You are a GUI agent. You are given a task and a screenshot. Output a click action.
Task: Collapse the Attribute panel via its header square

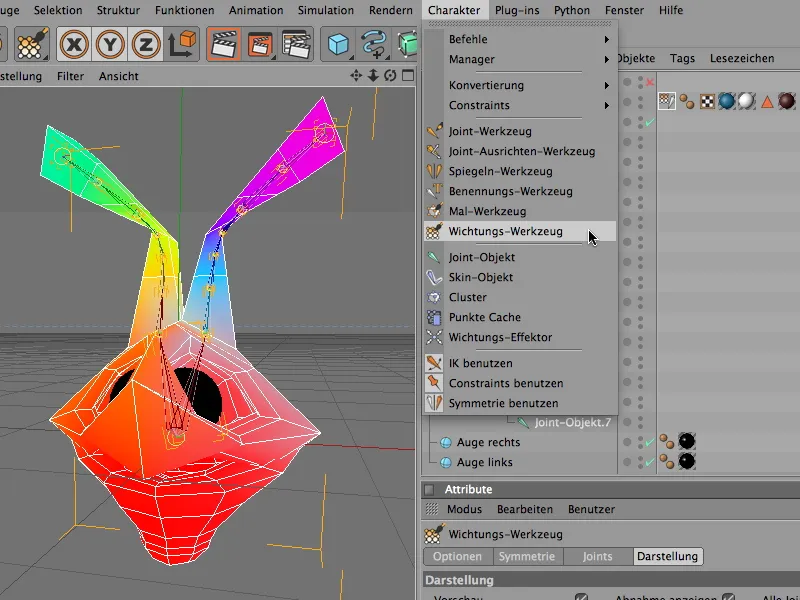pos(430,490)
